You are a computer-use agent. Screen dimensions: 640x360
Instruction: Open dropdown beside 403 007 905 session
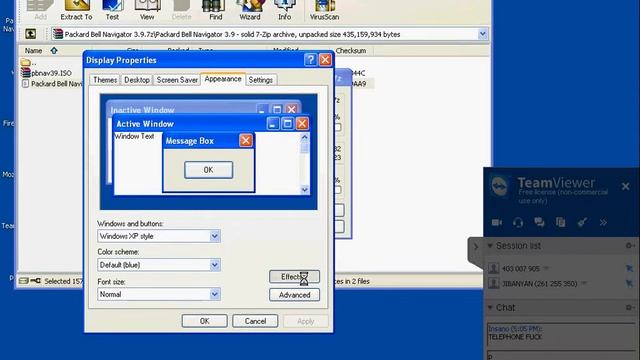tap(547, 269)
